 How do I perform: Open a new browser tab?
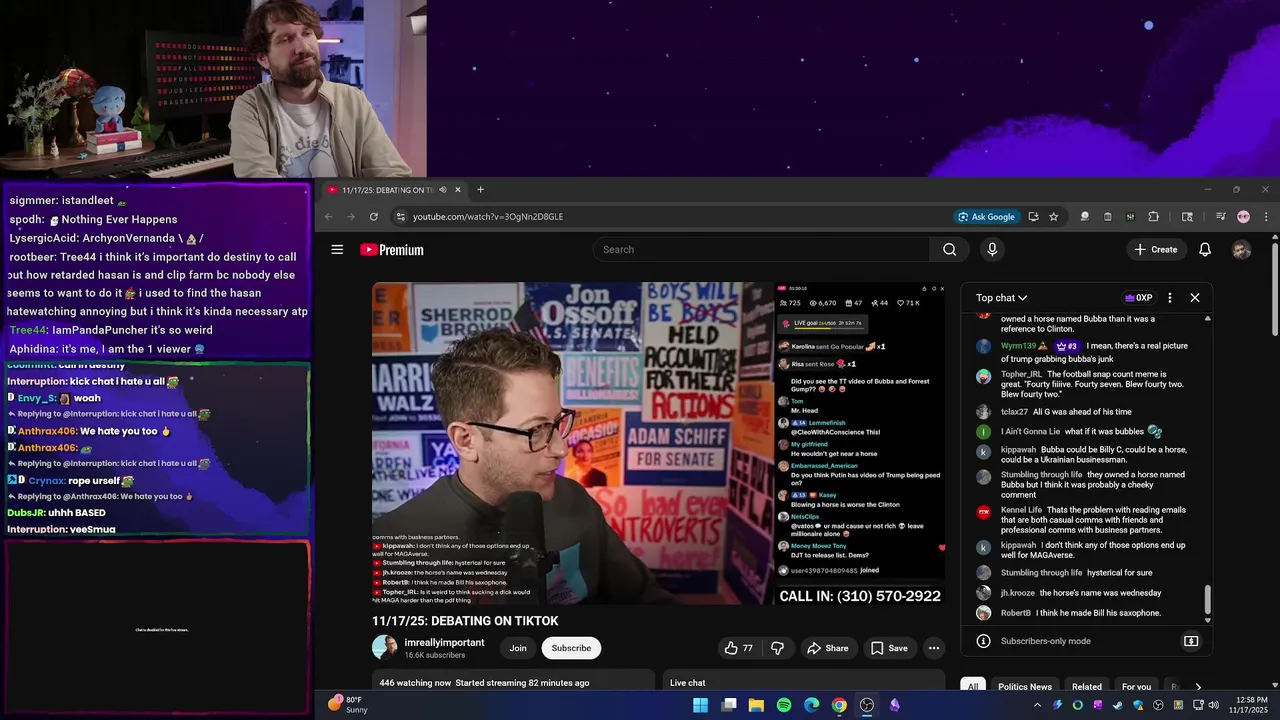point(480,190)
